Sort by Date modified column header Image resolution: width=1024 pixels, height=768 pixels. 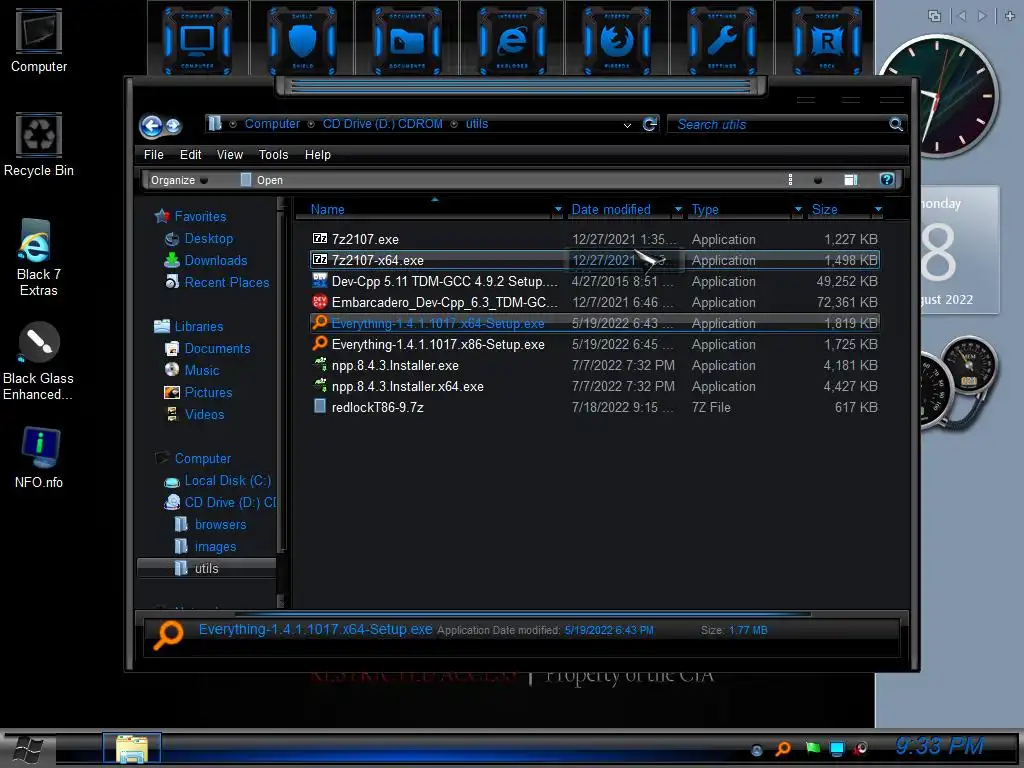tap(611, 210)
